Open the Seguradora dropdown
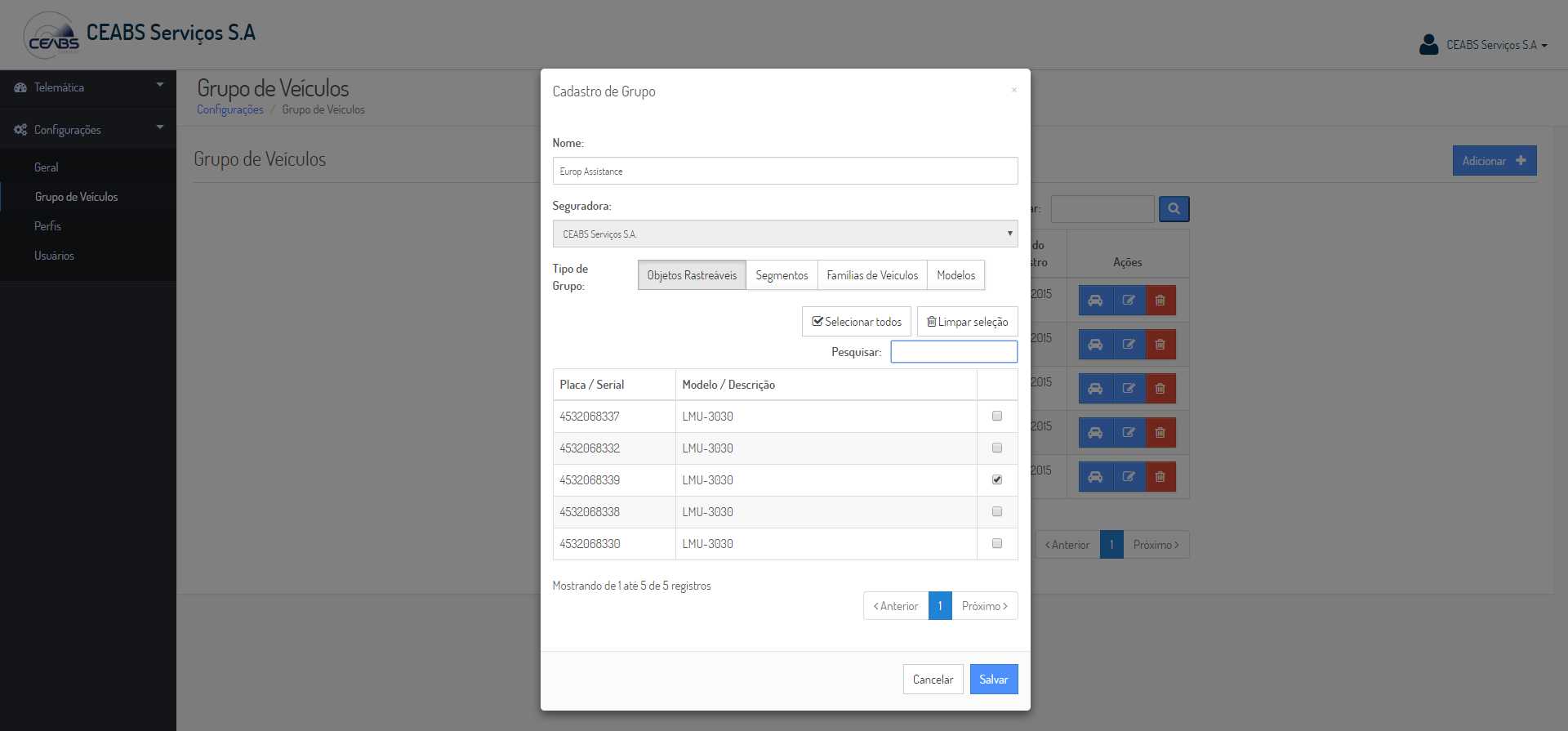 point(785,234)
